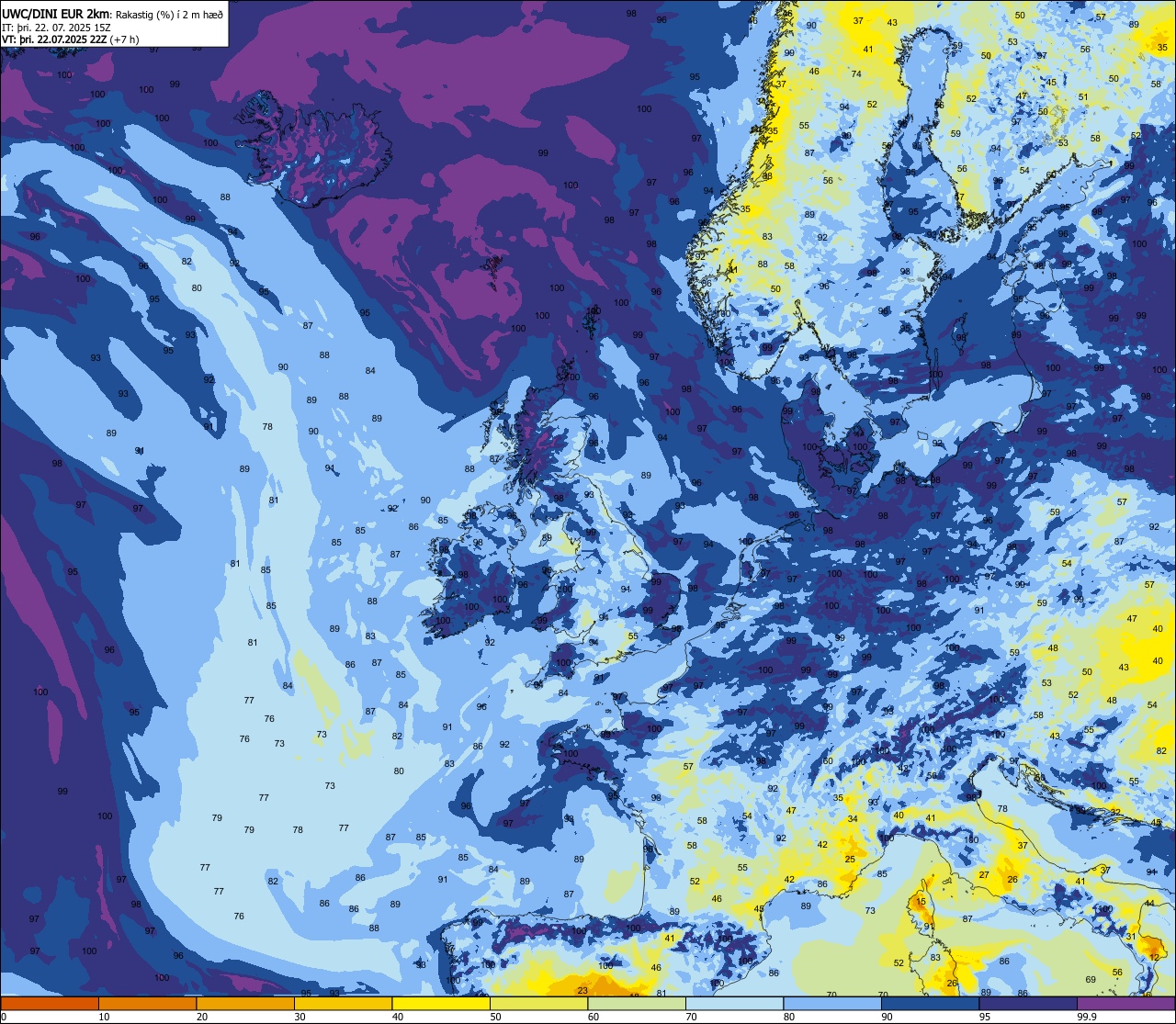Click the 40–50 bright yellow legend swatch
This screenshot has width=1176, height=1024.
click(x=441, y=1003)
